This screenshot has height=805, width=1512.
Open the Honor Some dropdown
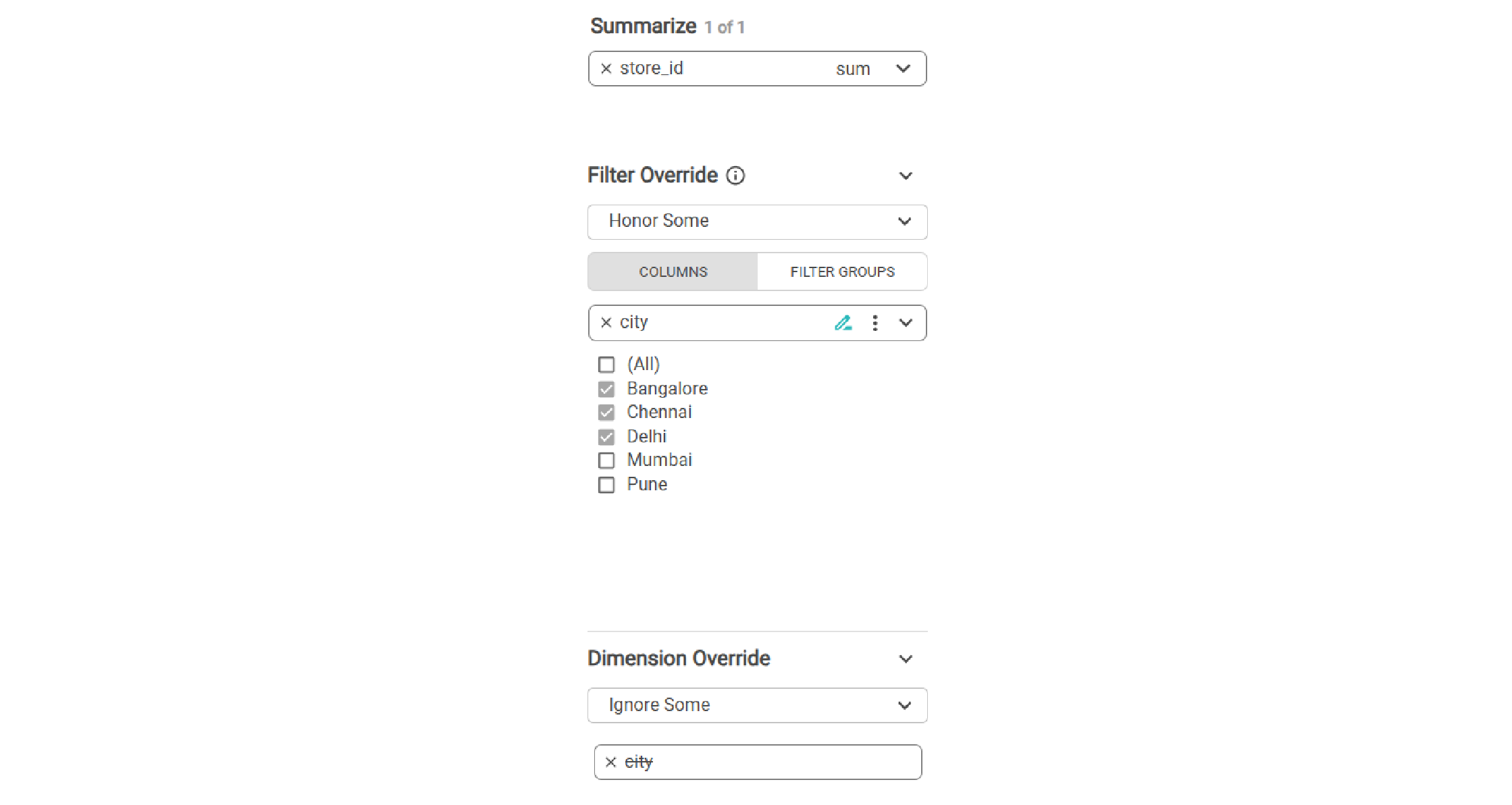[757, 222]
